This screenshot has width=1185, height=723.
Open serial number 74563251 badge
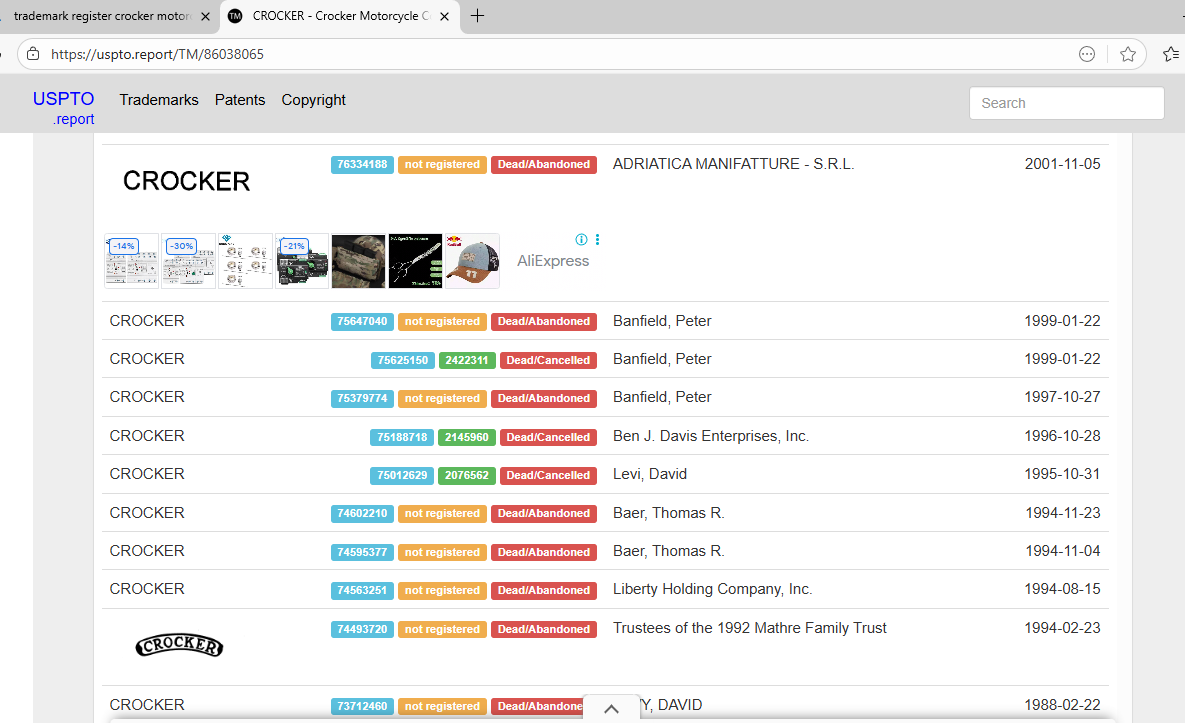tap(362, 591)
